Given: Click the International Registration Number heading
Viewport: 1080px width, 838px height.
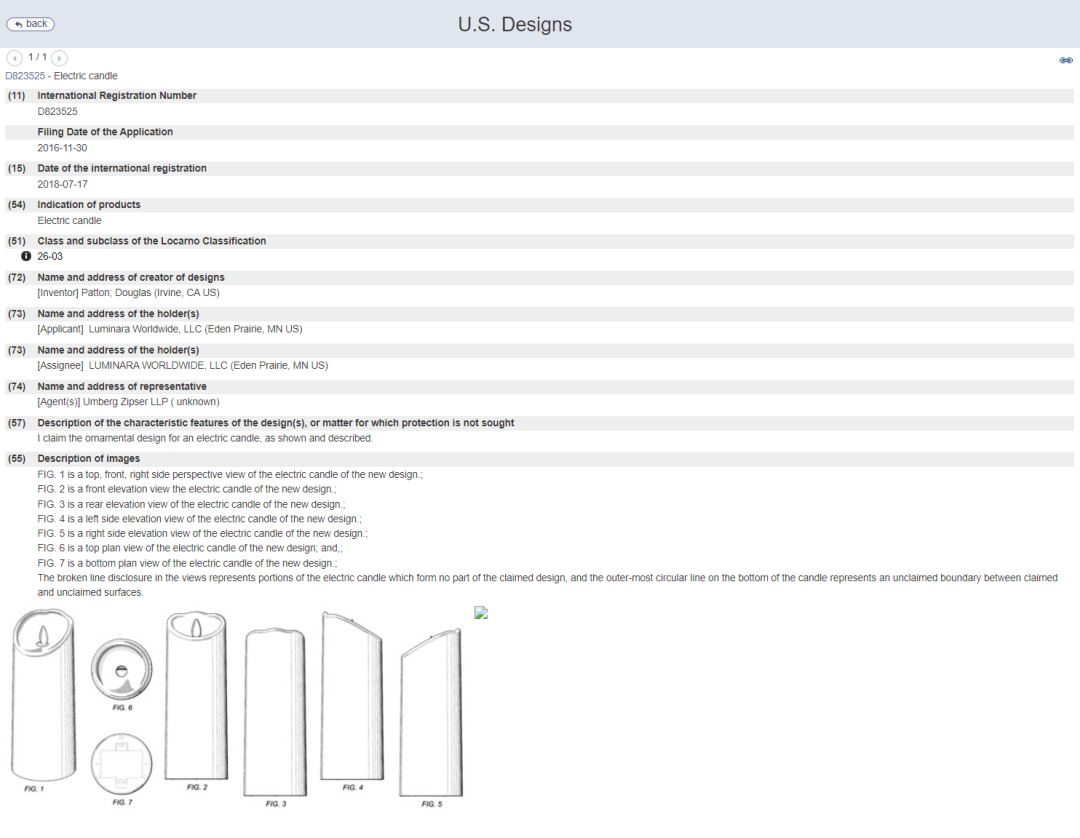Looking at the screenshot, I should tap(117, 96).
